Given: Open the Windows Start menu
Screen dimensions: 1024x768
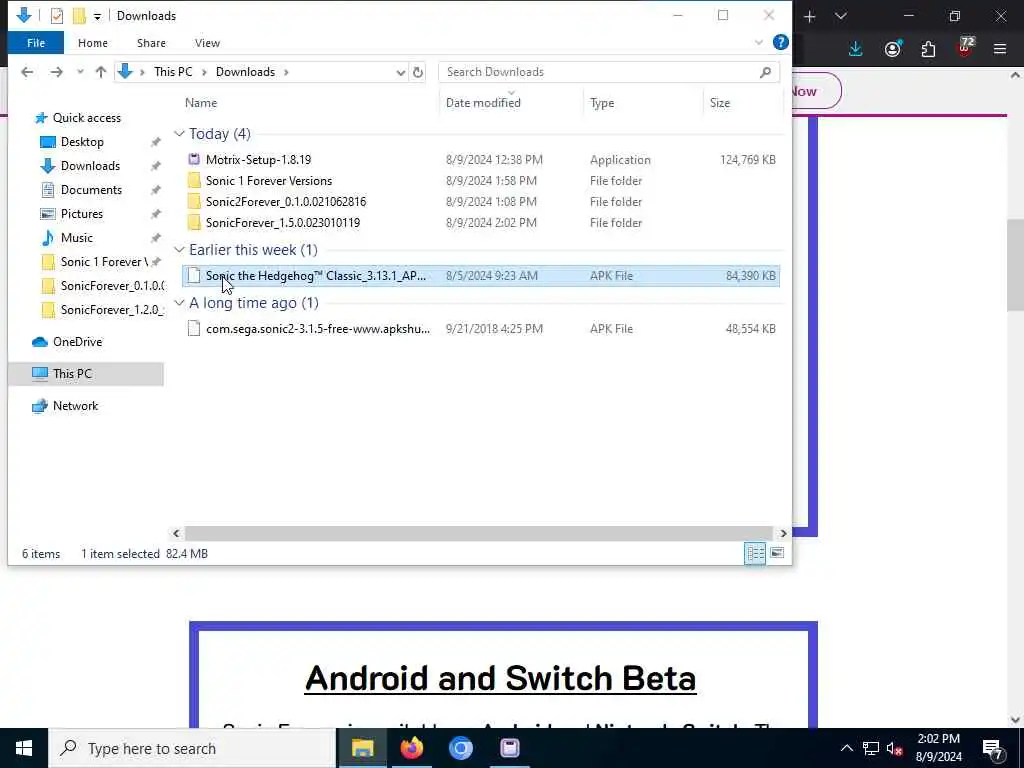Looking at the screenshot, I should click(24, 748).
